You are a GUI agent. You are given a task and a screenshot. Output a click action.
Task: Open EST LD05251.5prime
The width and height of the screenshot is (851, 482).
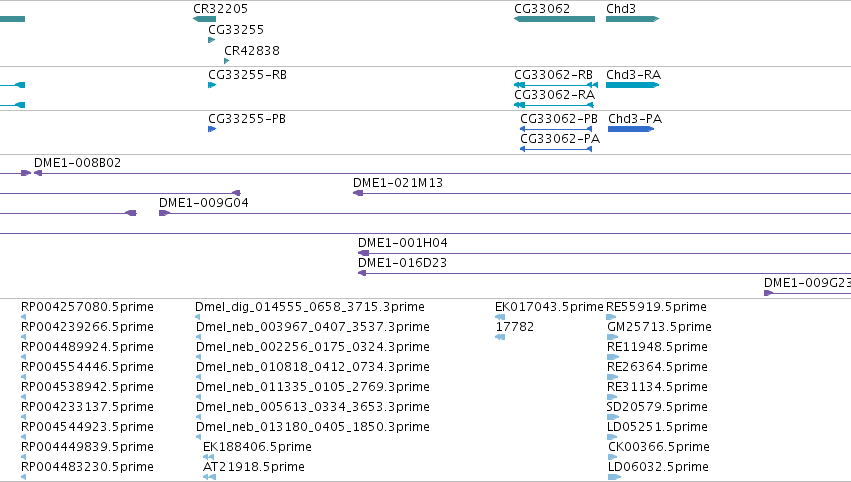tap(657, 427)
